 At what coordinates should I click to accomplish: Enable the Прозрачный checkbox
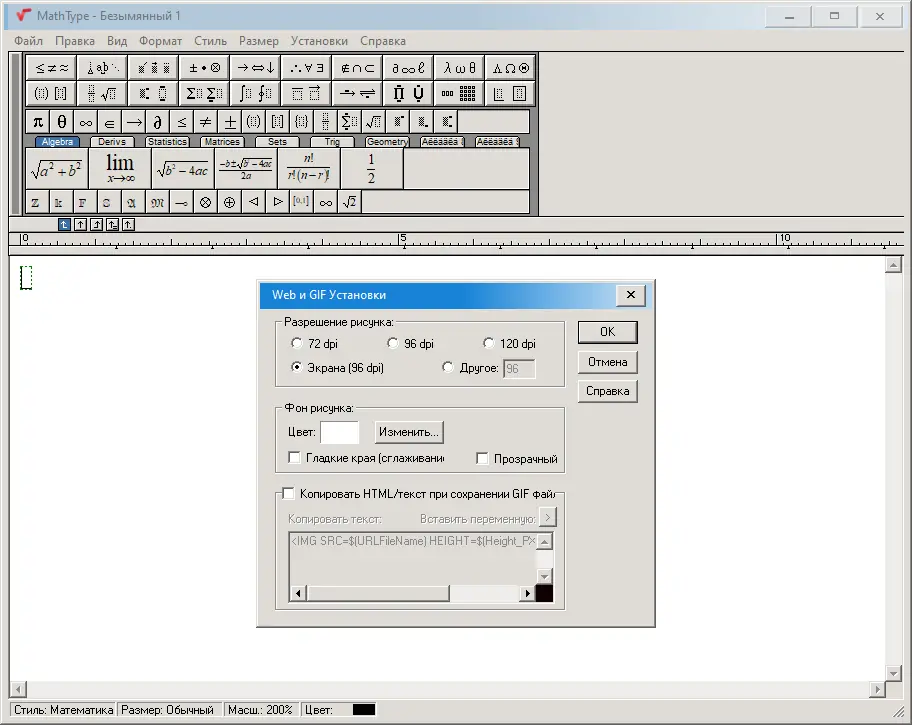pos(483,458)
